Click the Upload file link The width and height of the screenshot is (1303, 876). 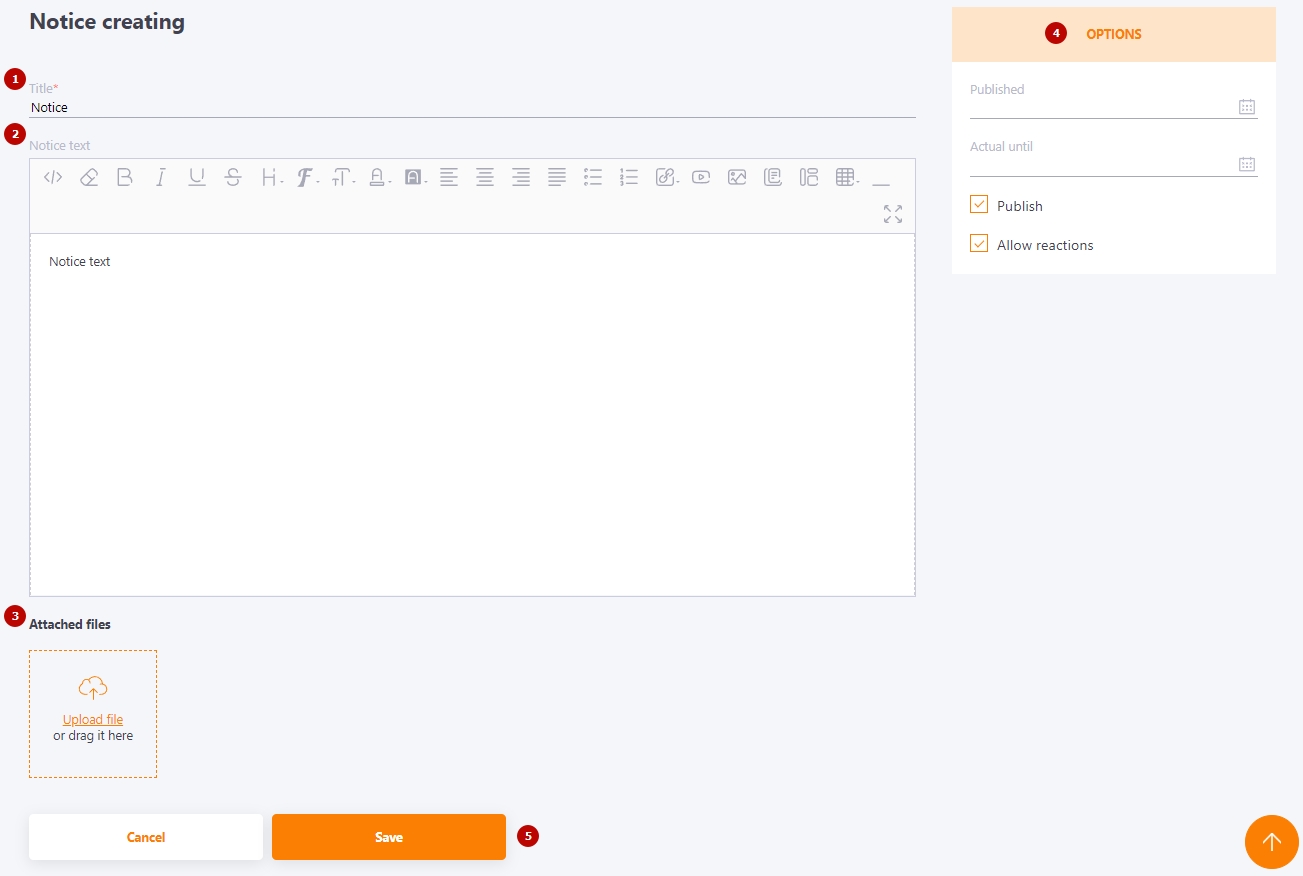[93, 719]
